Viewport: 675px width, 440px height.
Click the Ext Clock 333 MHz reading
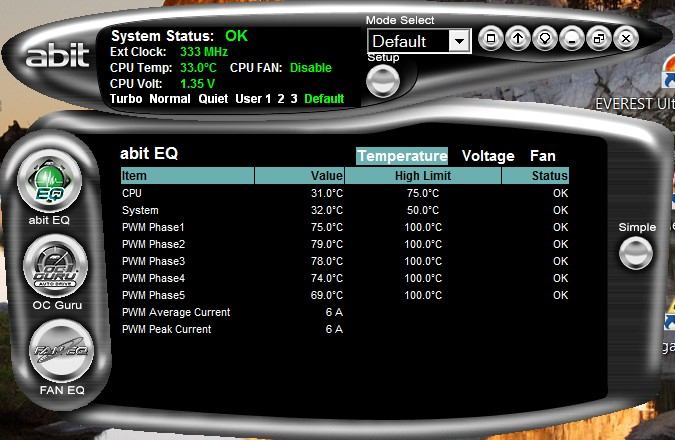204,52
